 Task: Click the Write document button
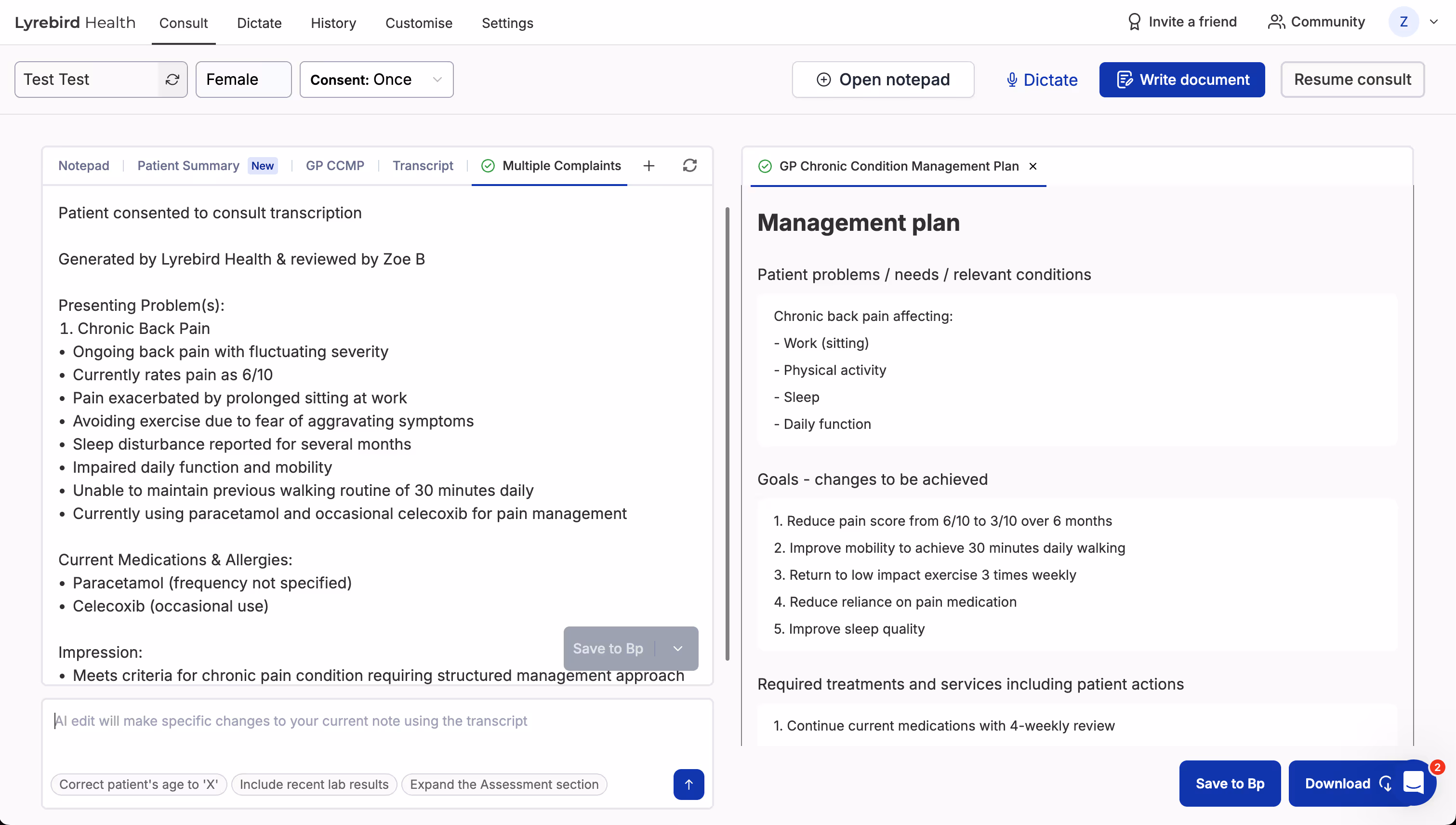(x=1182, y=80)
